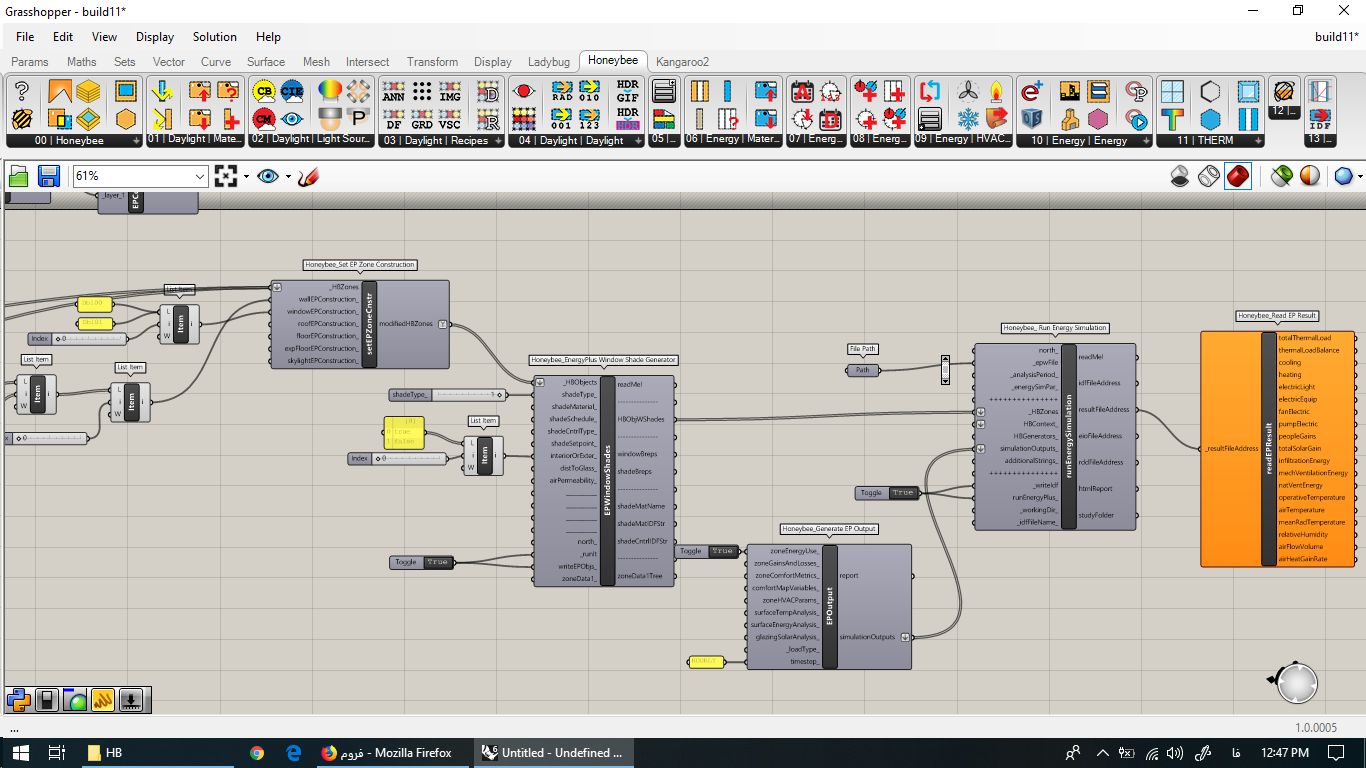1366x768 pixels.
Task: Click the zoom extents icon
Action: 225,176
